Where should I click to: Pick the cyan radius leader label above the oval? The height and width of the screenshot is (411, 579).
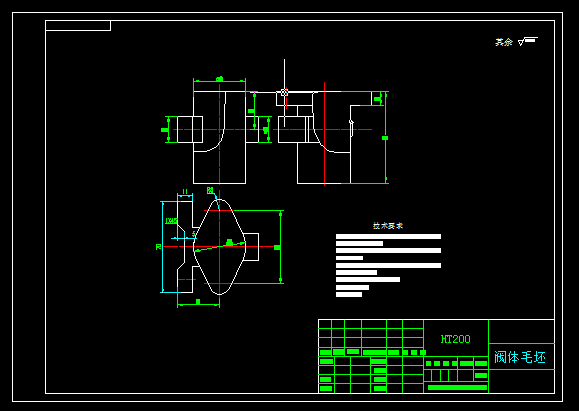[210, 190]
